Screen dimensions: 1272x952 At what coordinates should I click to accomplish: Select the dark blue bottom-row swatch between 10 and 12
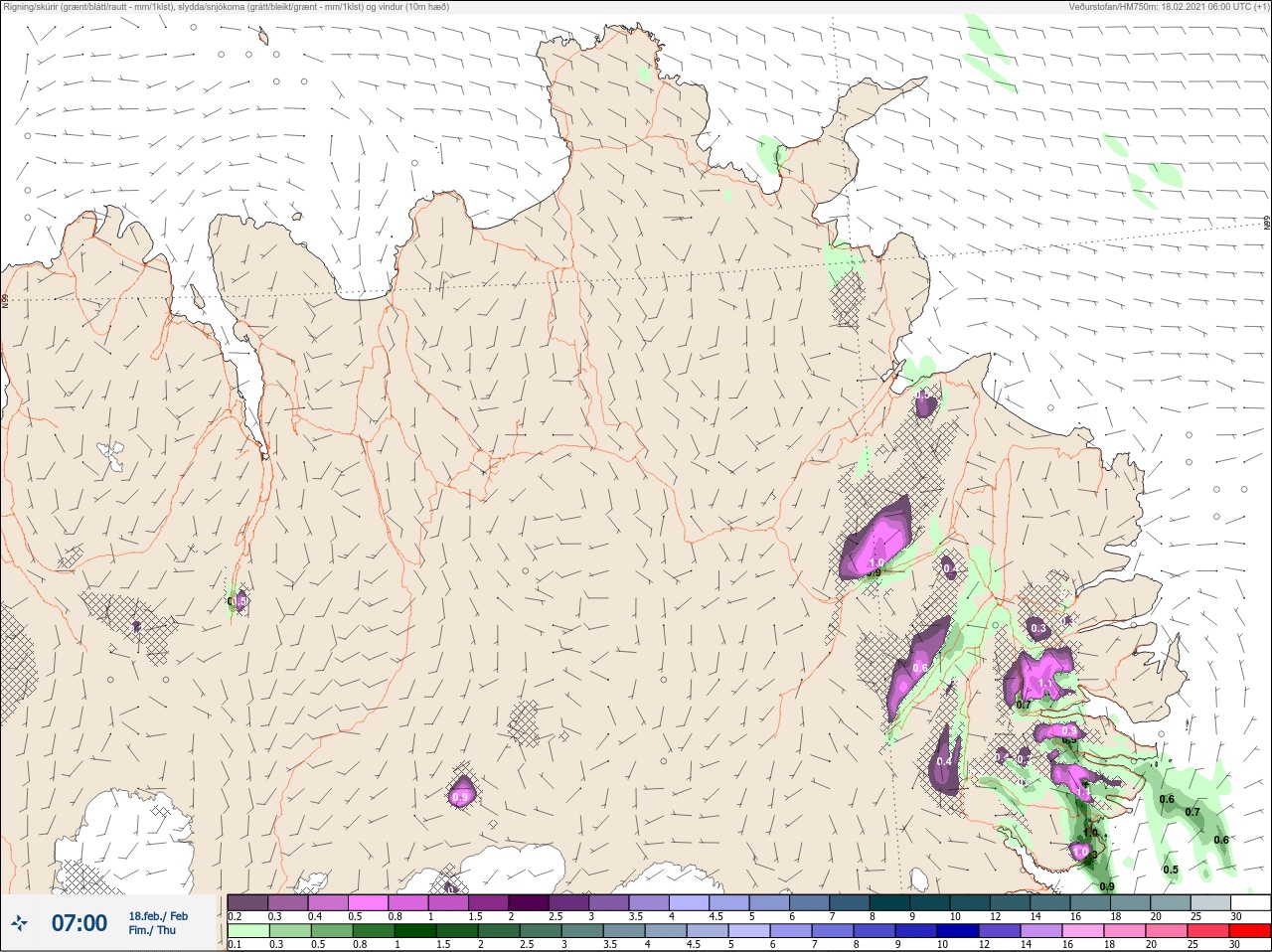click(960, 931)
